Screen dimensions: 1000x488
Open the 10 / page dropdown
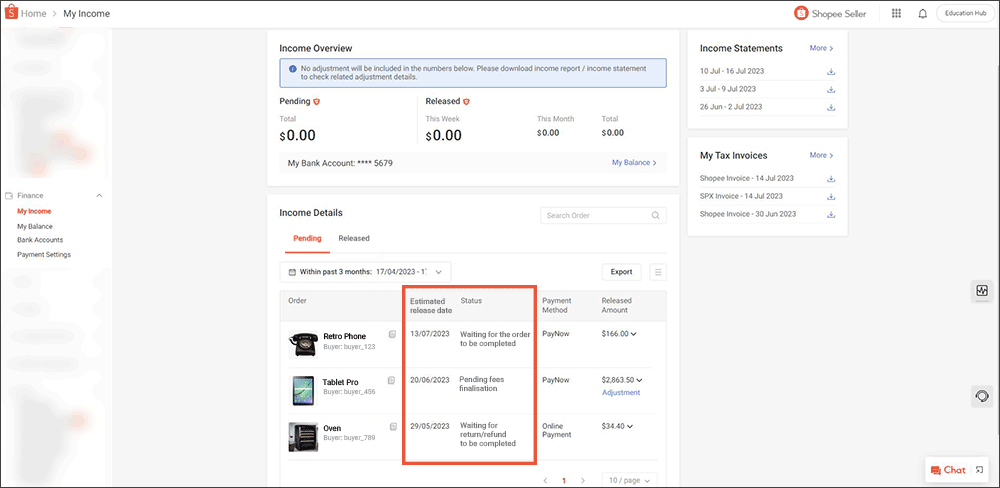[x=629, y=480]
